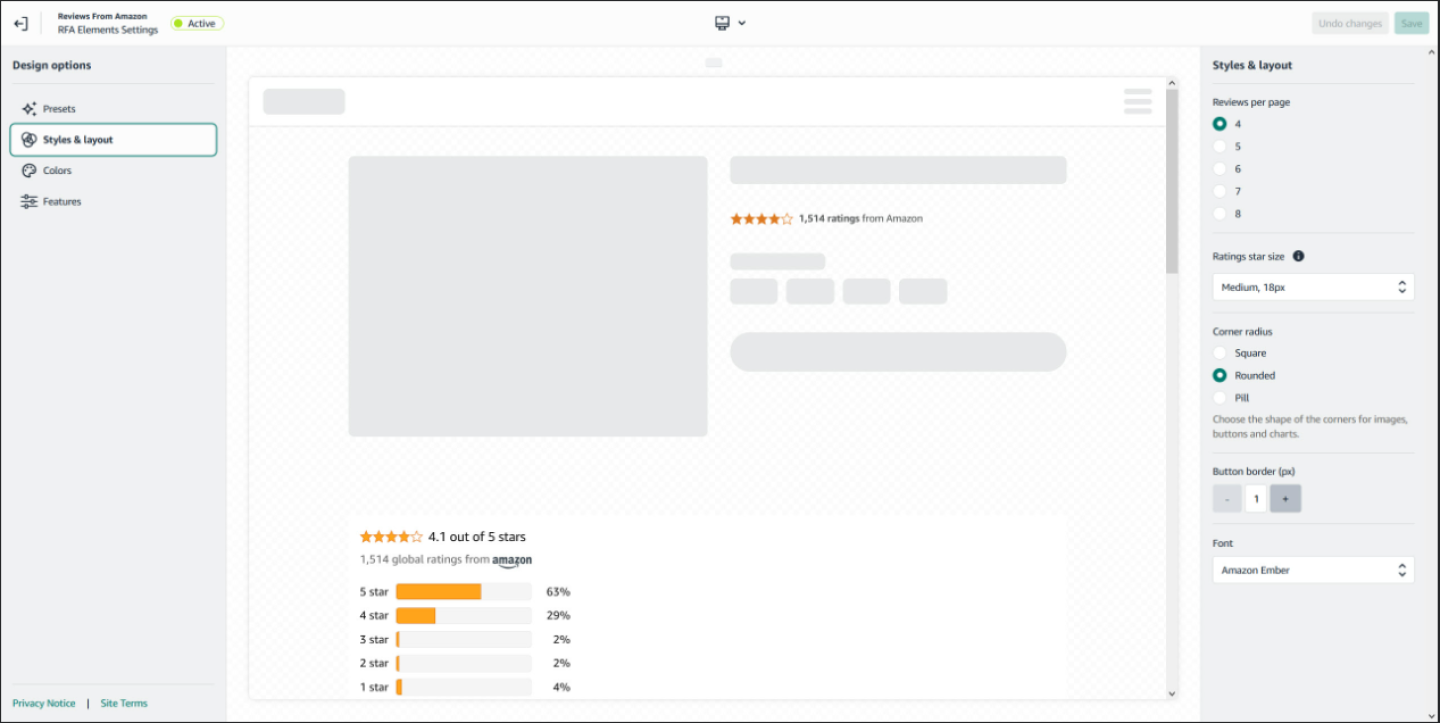Select Square corner radius
This screenshot has width=1440, height=723.
tap(1220, 352)
